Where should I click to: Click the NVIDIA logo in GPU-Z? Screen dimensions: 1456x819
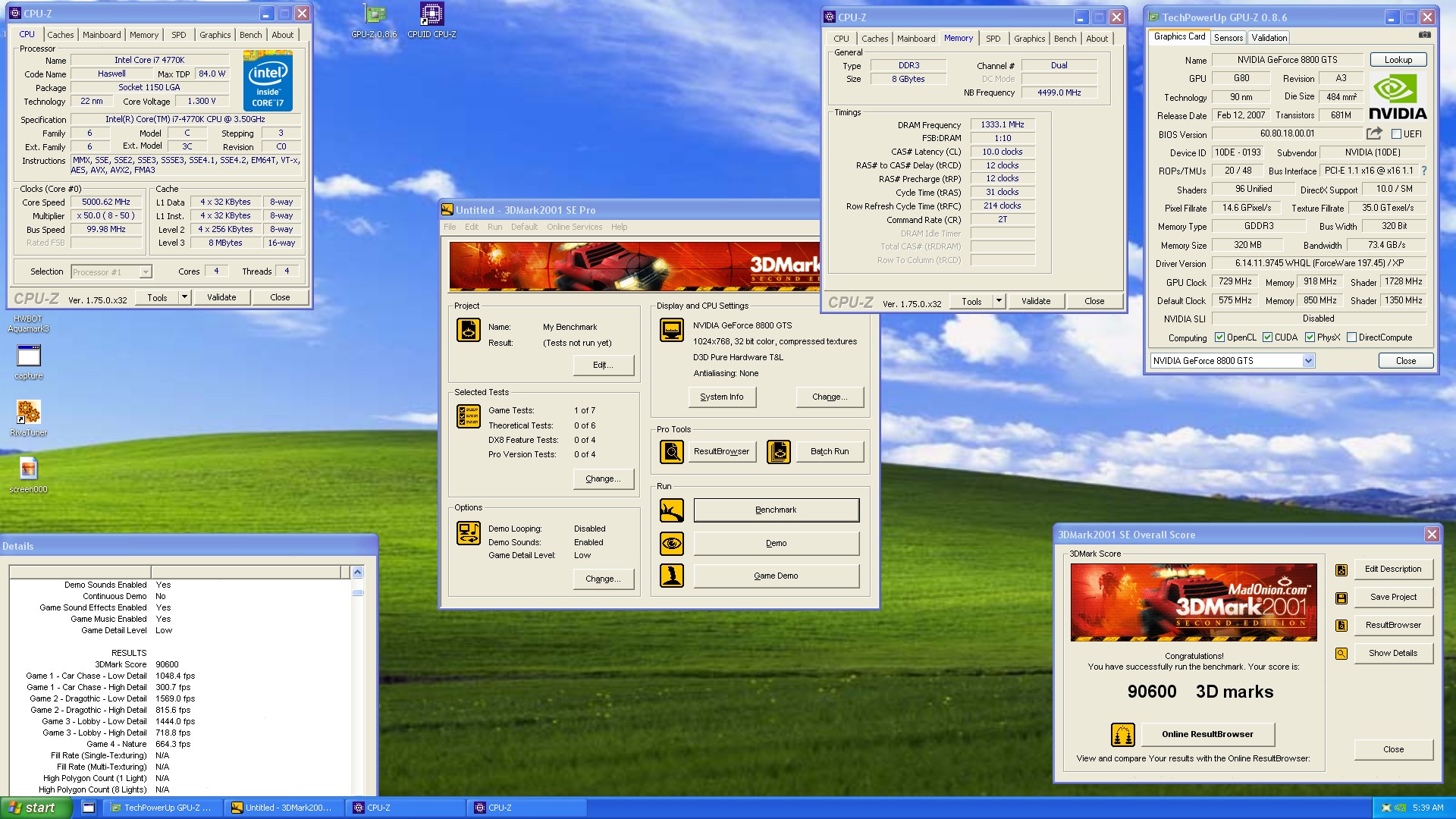[1398, 96]
